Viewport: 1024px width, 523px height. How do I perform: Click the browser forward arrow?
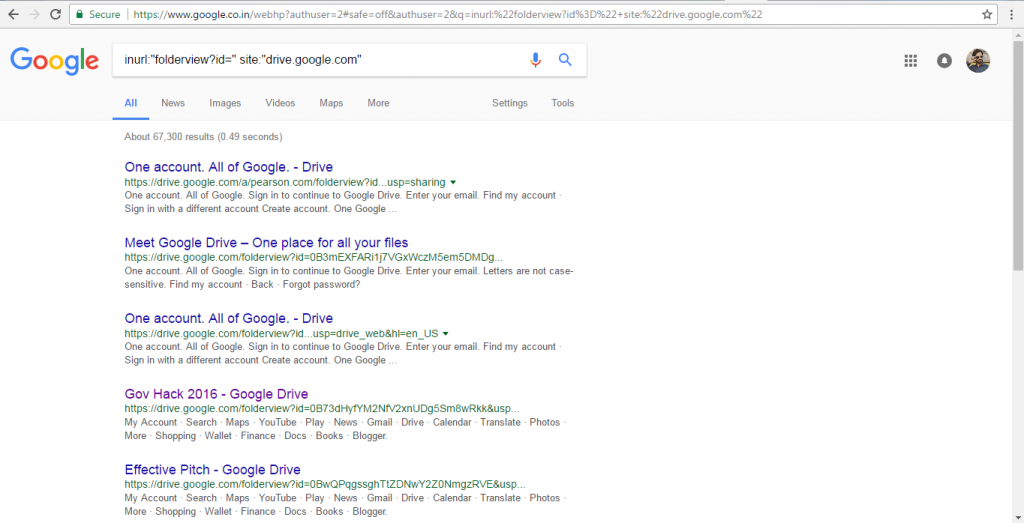(x=34, y=14)
